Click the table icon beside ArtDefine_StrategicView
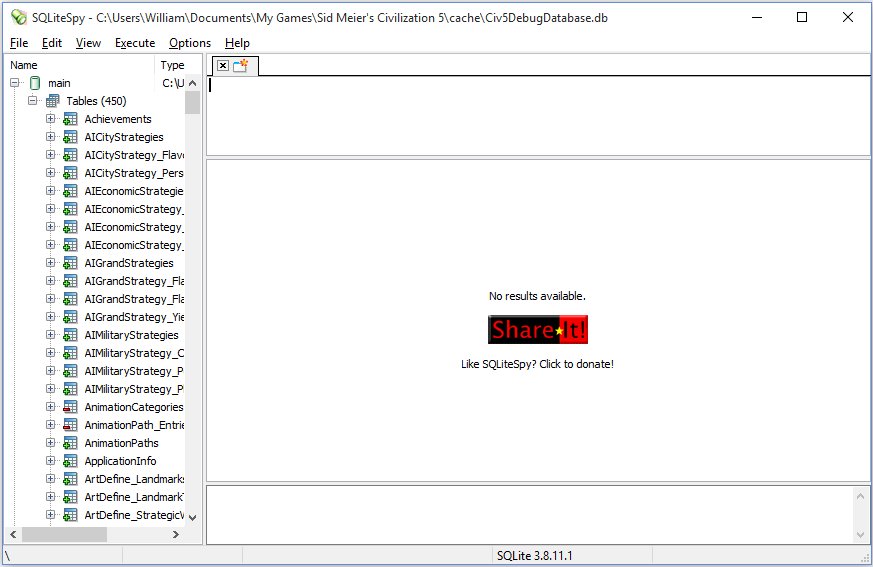Viewport: 873px width, 567px height. pyautogui.click(x=70, y=515)
